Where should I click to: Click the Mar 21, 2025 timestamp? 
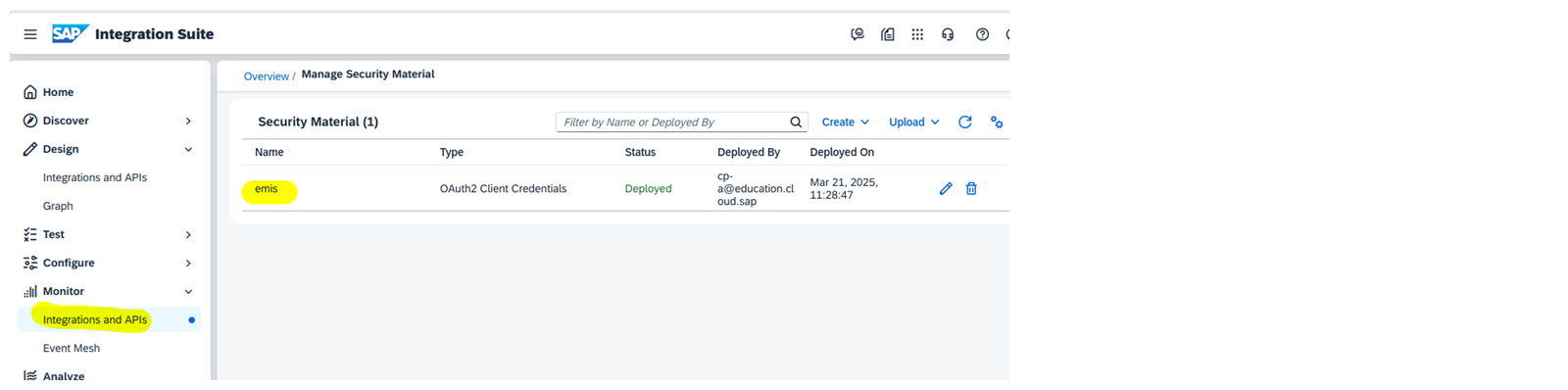(844, 188)
